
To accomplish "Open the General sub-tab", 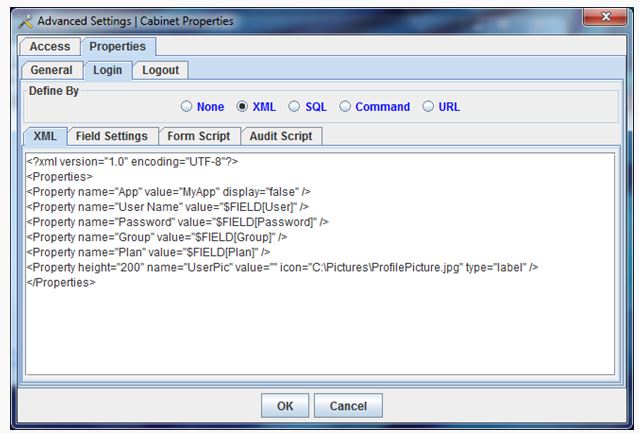I will (x=51, y=70).
